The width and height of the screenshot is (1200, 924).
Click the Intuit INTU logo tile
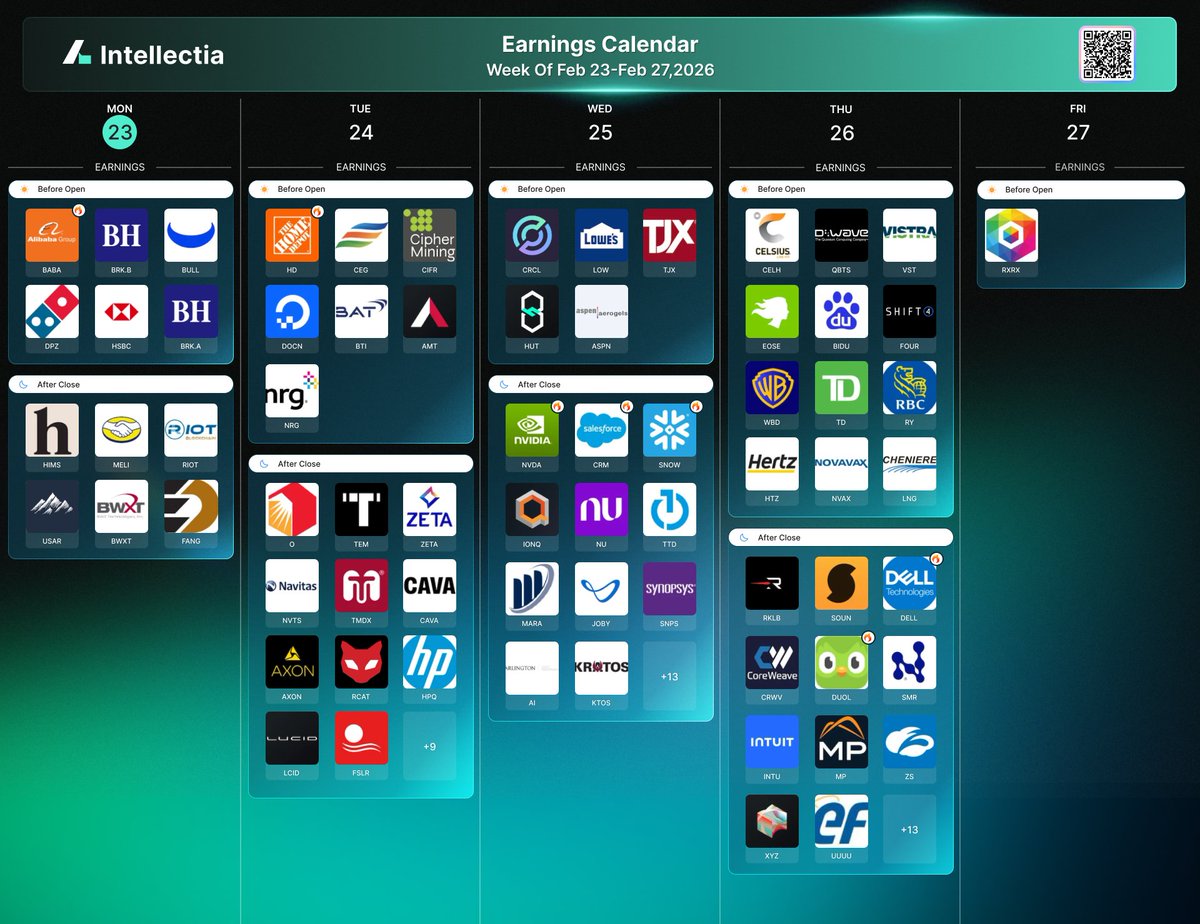772,742
